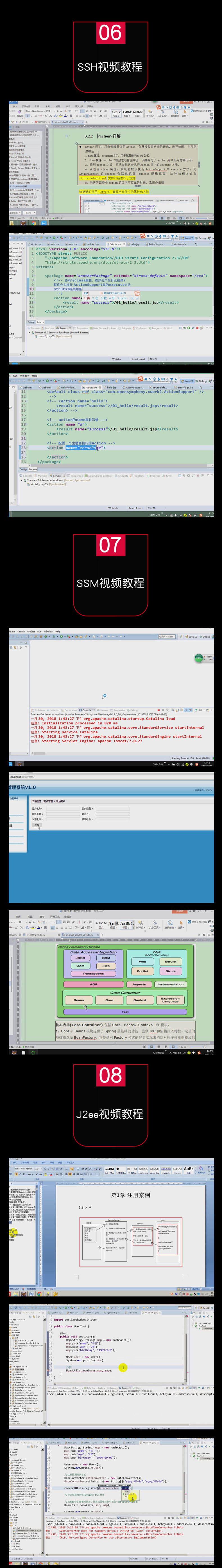Image resolution: width=222 pixels, height=1568 pixels.
Task: Expand Tomcat v7.0 Server in default-class-ref Eclipse window
Action: 21,480
